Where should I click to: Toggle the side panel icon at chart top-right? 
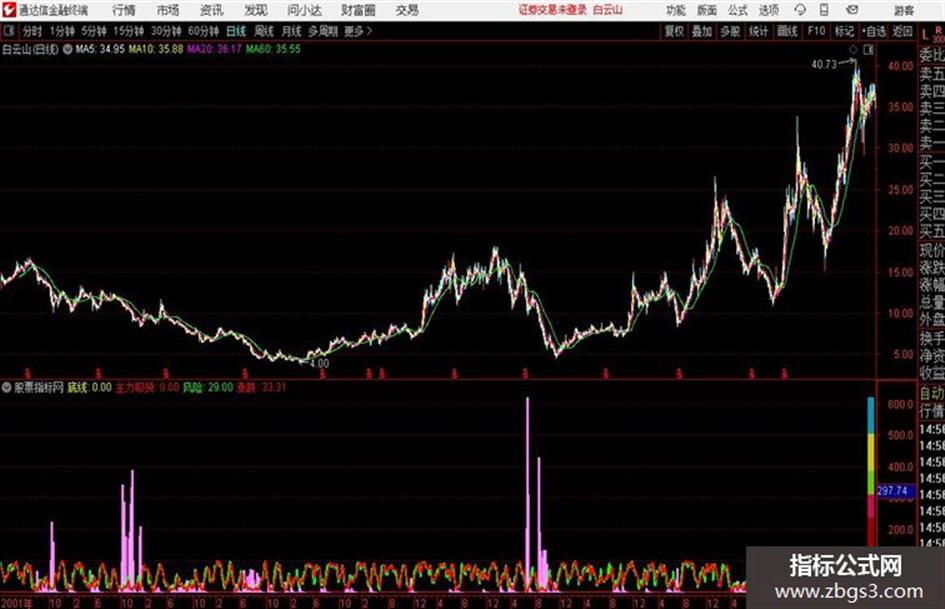point(868,50)
